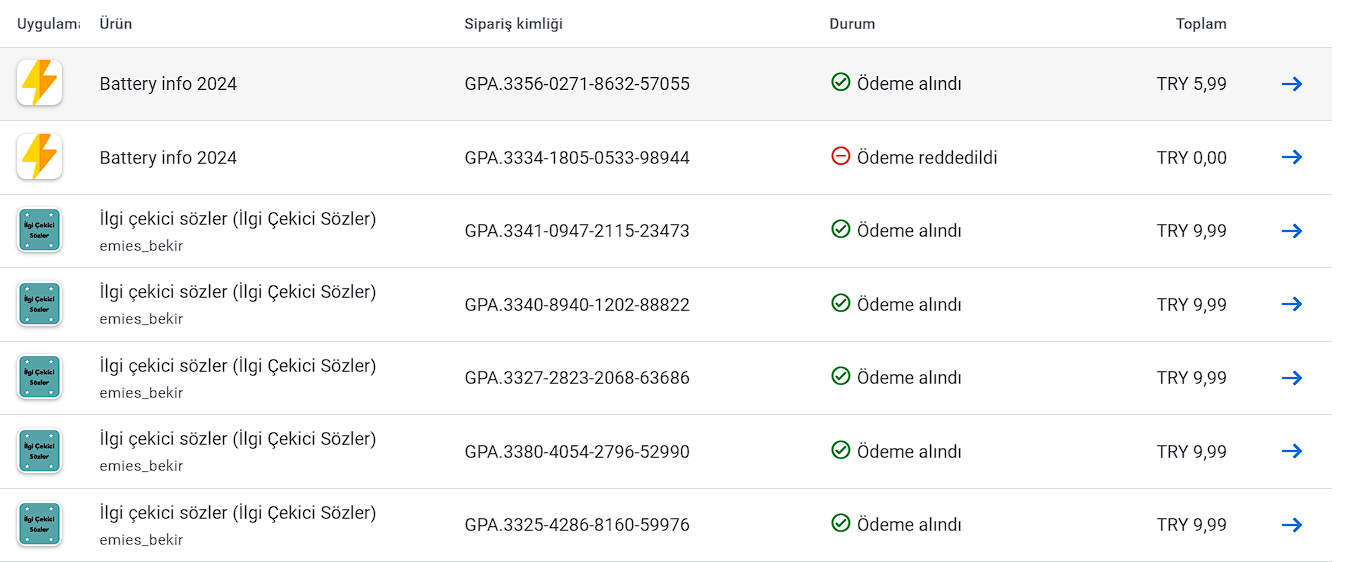
Task: Click İlgi Çekici Sözler app icon for order ending 59976
Action: coord(40,525)
